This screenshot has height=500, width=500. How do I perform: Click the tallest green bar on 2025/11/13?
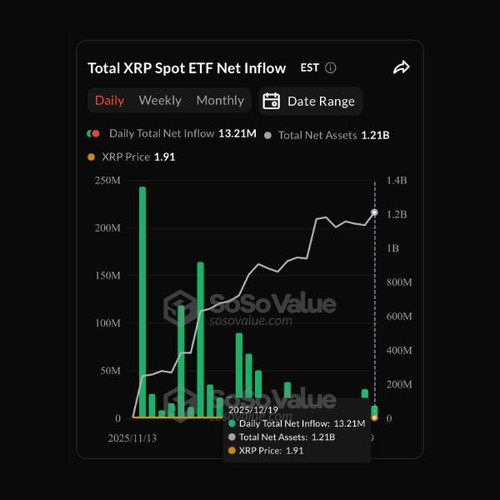point(142,302)
